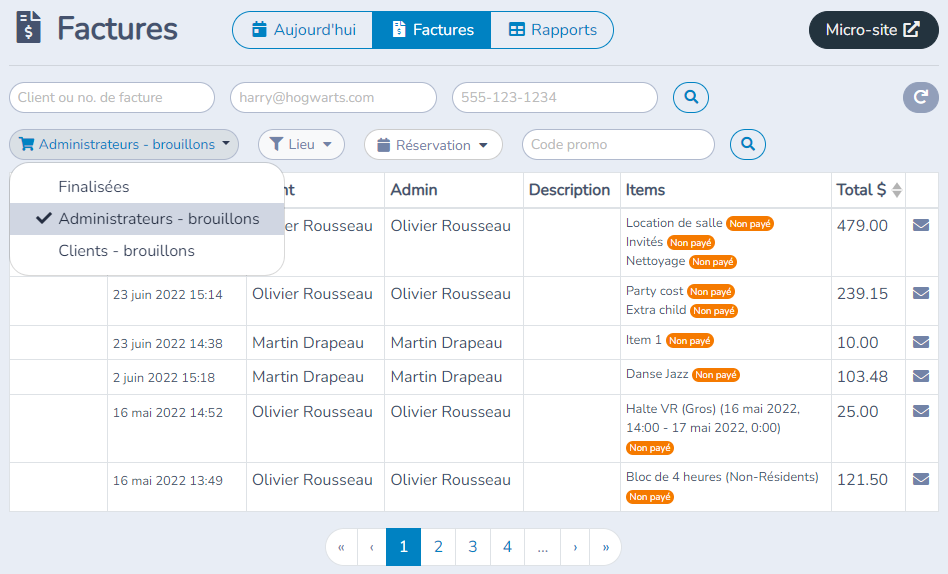Click date 16 mai 2022 13:49
The width and height of the screenshot is (948, 574).
(x=167, y=481)
